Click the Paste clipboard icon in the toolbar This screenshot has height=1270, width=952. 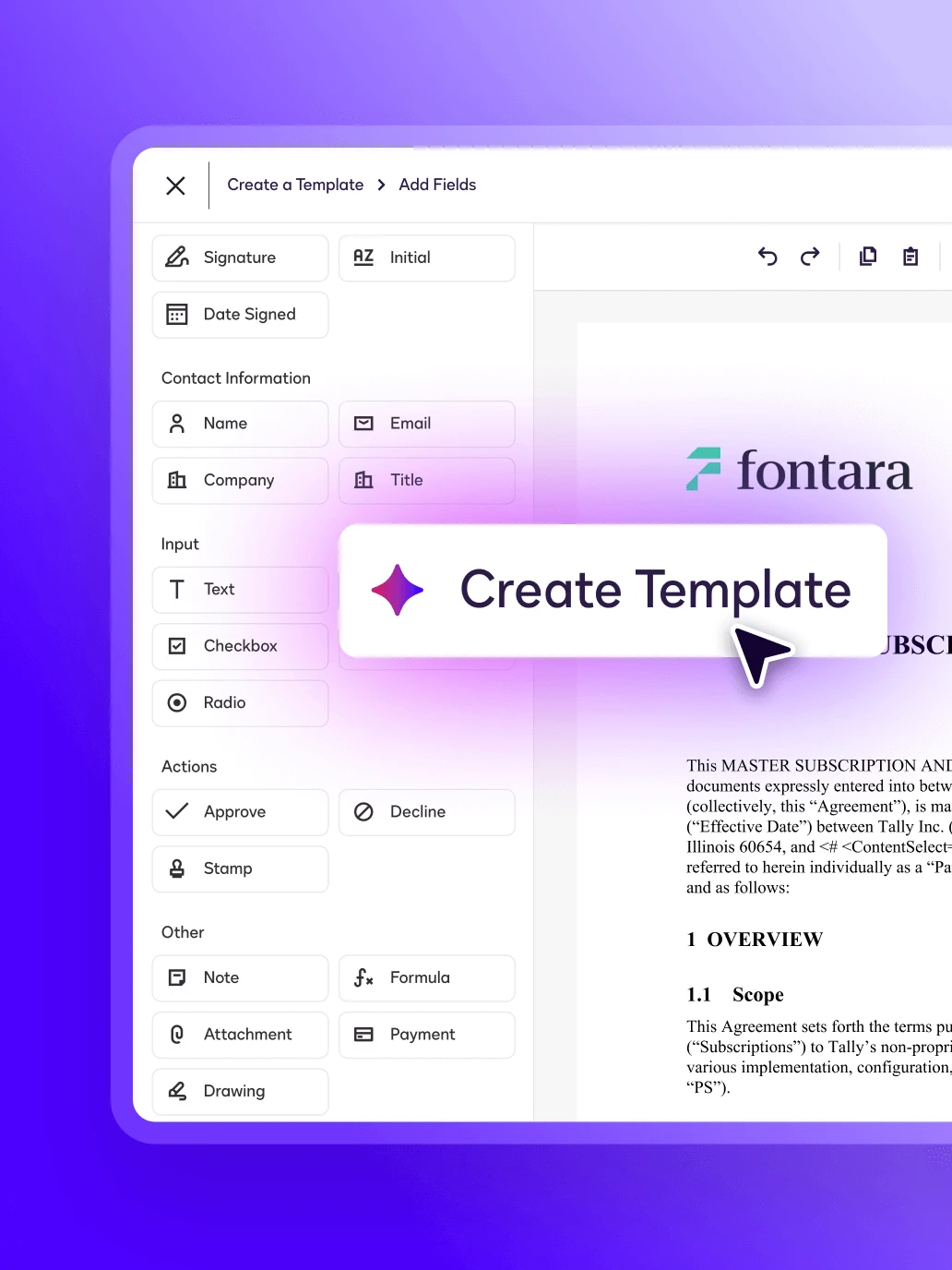point(910,257)
